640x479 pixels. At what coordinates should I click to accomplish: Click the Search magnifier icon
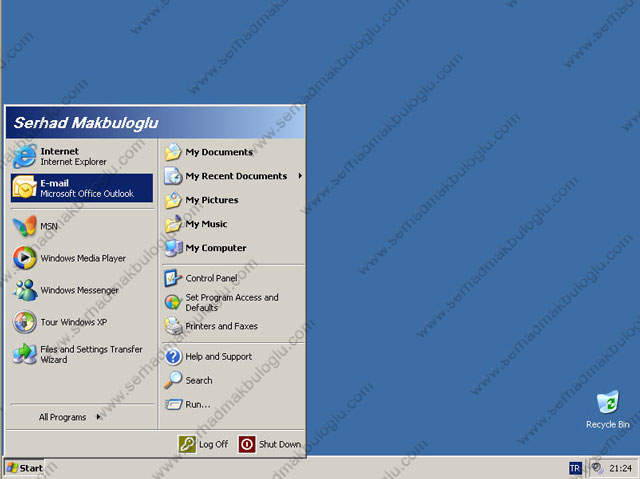[173, 380]
